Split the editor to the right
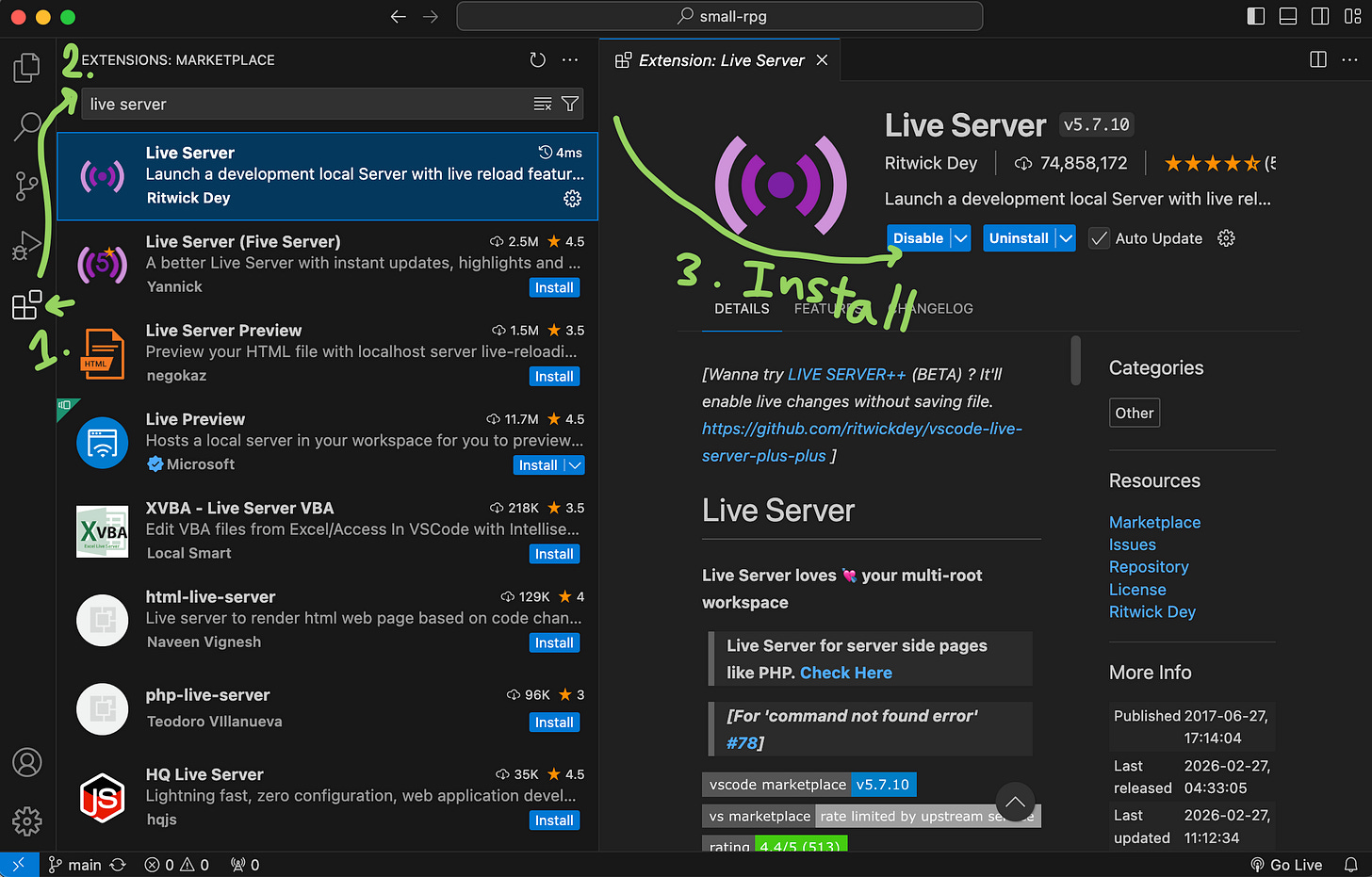The image size is (1372, 877). (1318, 60)
